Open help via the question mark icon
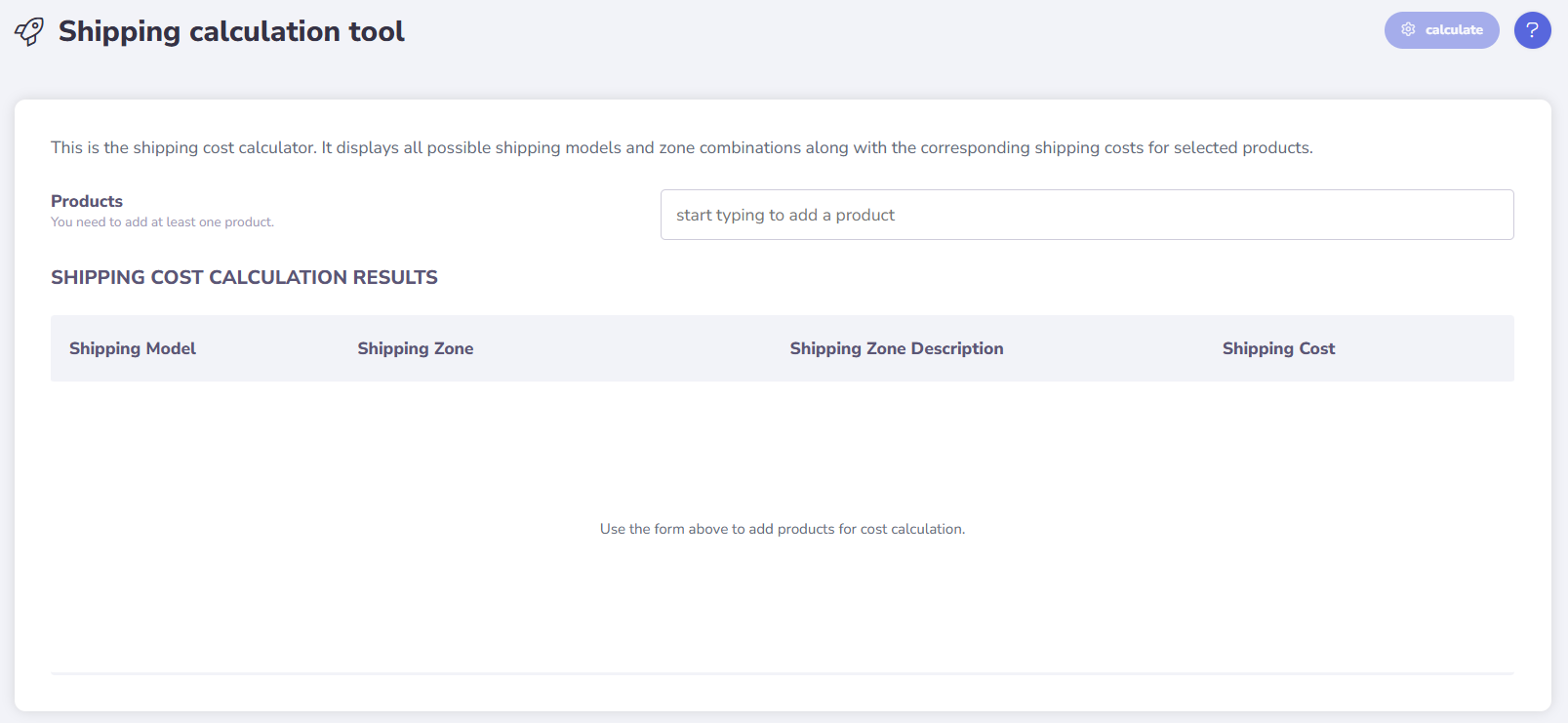 point(1532,30)
